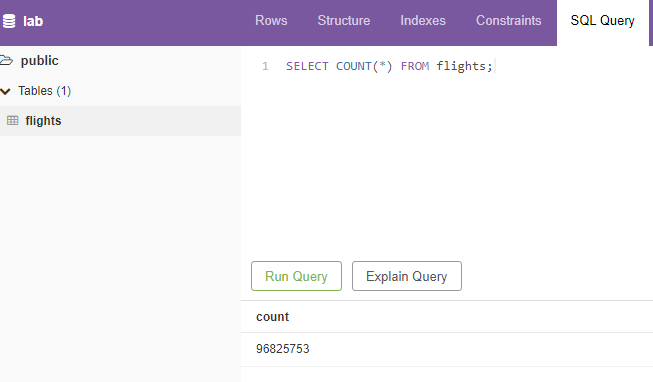Click line number 1 in editor gutter
Viewport: 653px width, 382px height.
pos(265,66)
